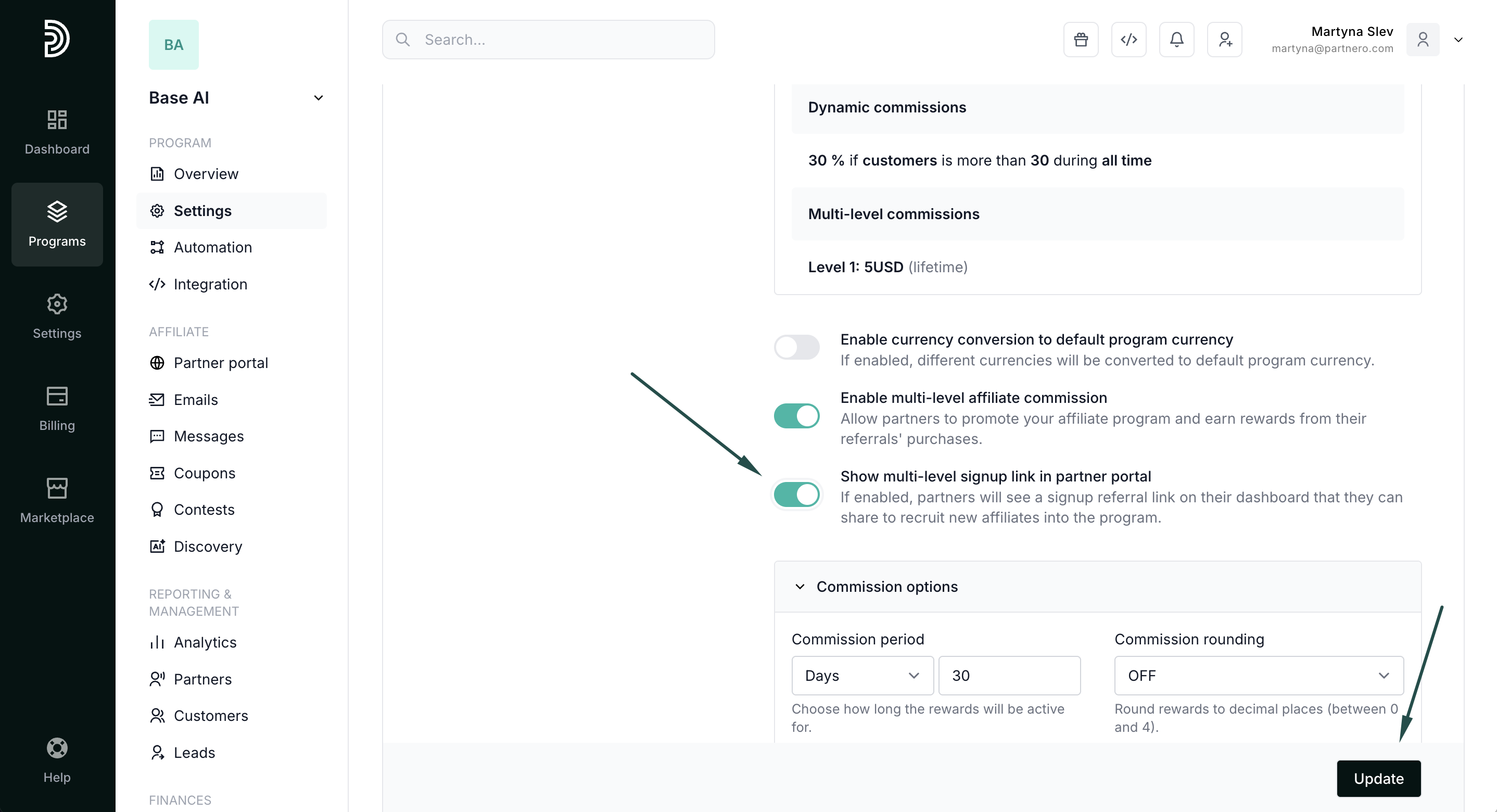Open Marketplace from the left rail
1497x812 pixels.
coord(57,500)
